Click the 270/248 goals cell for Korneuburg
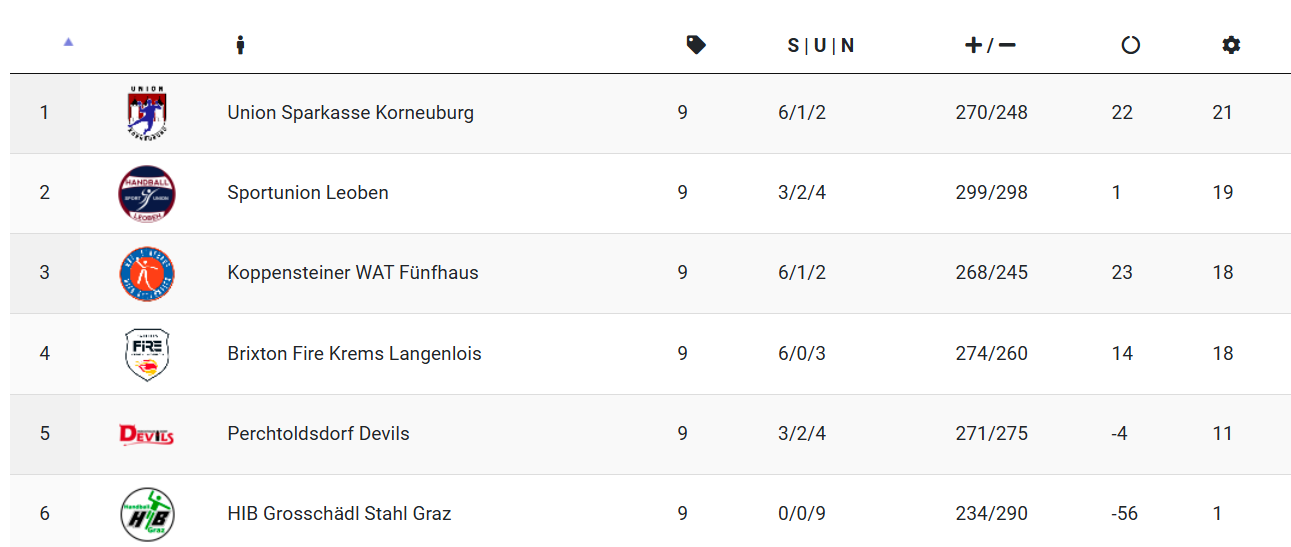Viewport: 1291px width, 547px height. (x=991, y=112)
